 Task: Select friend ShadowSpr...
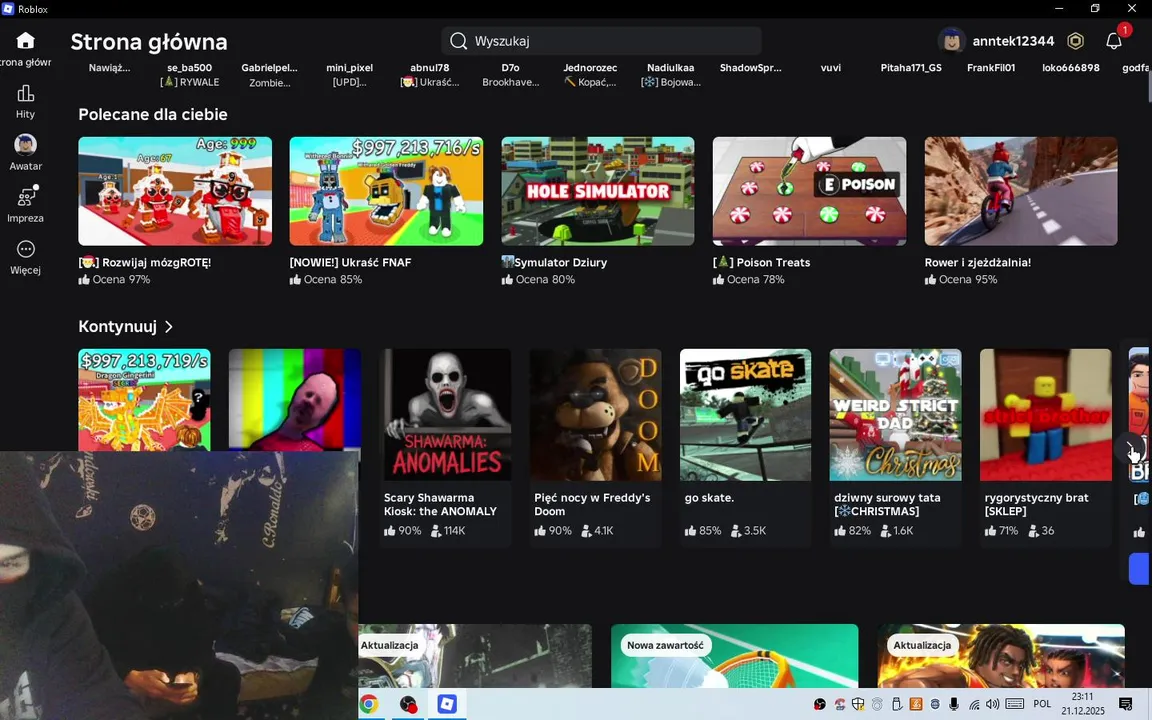click(x=751, y=68)
